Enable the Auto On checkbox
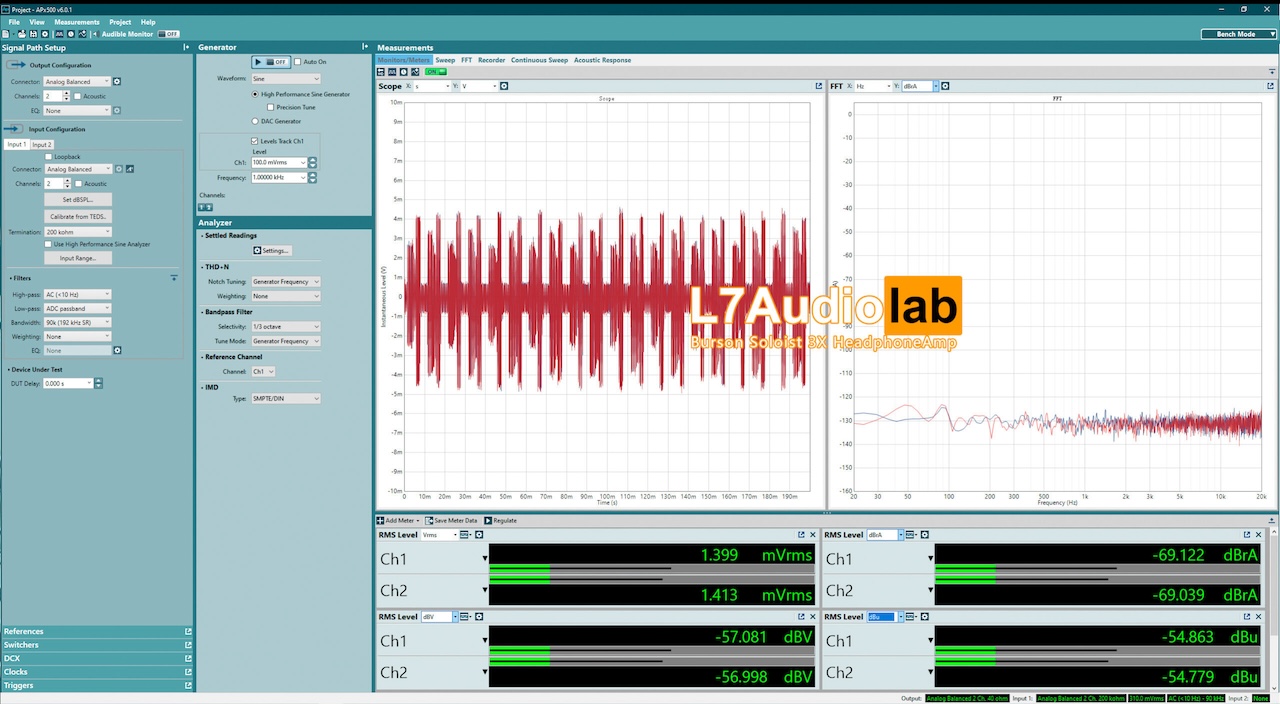Image resolution: width=1280 pixels, height=704 pixels. point(298,62)
